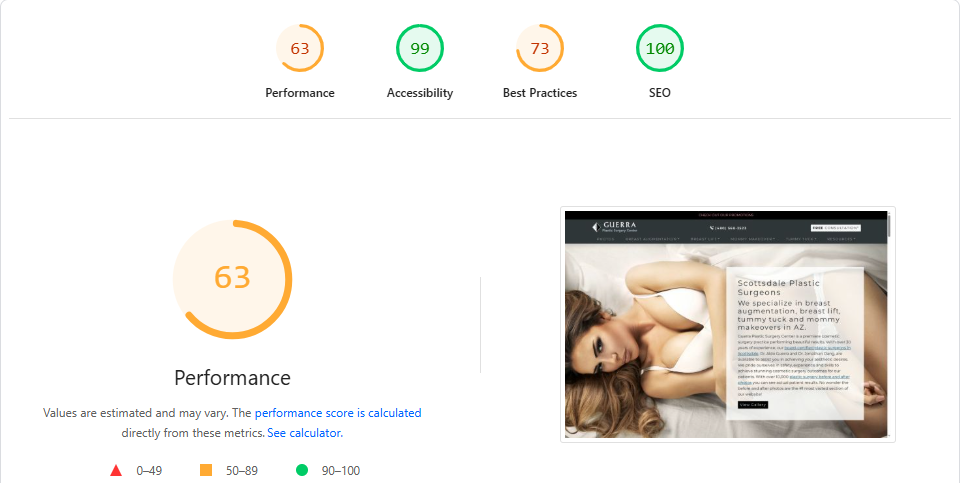
Task: Click the preview screenshot scrollbar thumb
Action: coord(889,226)
